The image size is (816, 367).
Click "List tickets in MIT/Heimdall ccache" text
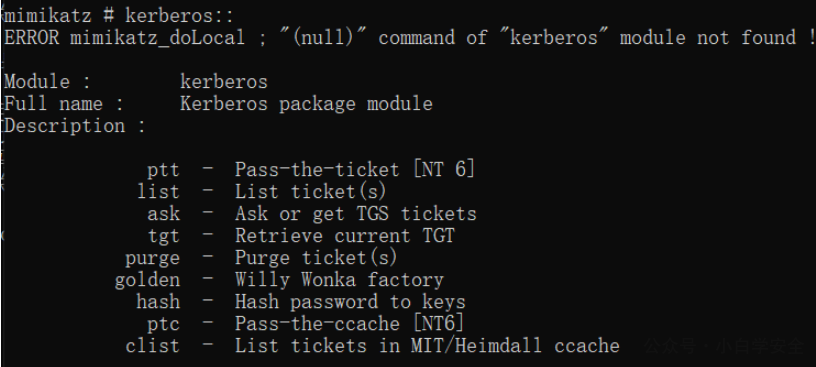(427, 346)
